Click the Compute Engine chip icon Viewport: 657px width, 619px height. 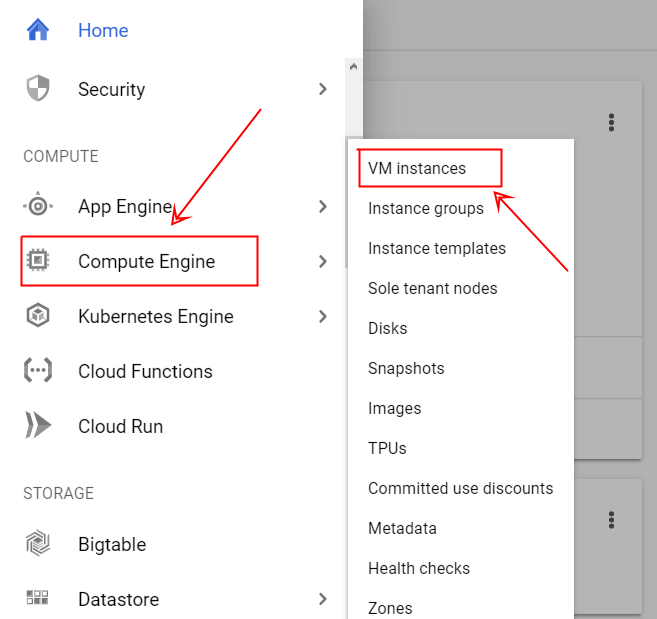38,260
